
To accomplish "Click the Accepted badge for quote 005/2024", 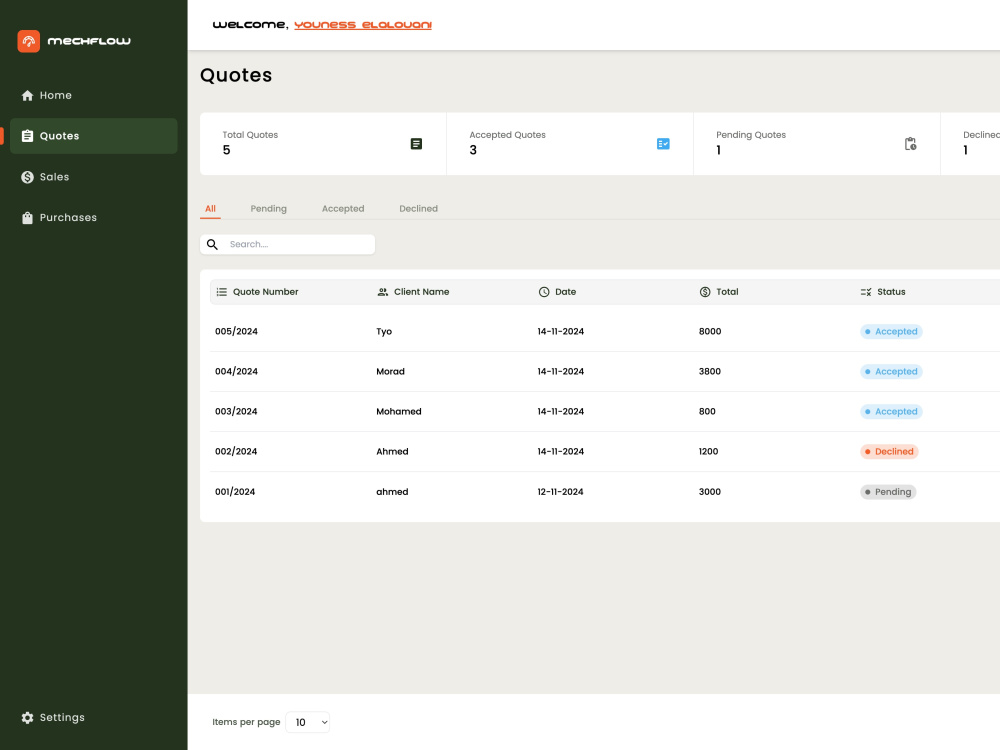I will point(891,332).
